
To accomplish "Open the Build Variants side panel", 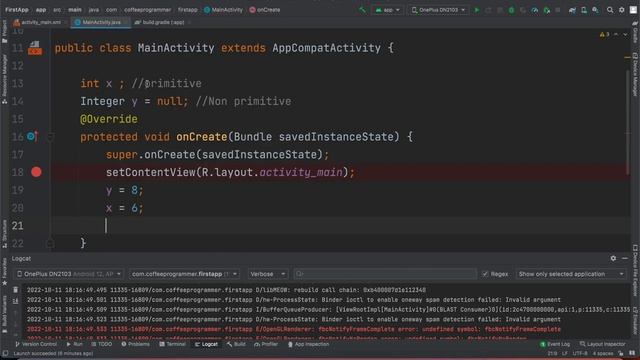I will point(4,313).
